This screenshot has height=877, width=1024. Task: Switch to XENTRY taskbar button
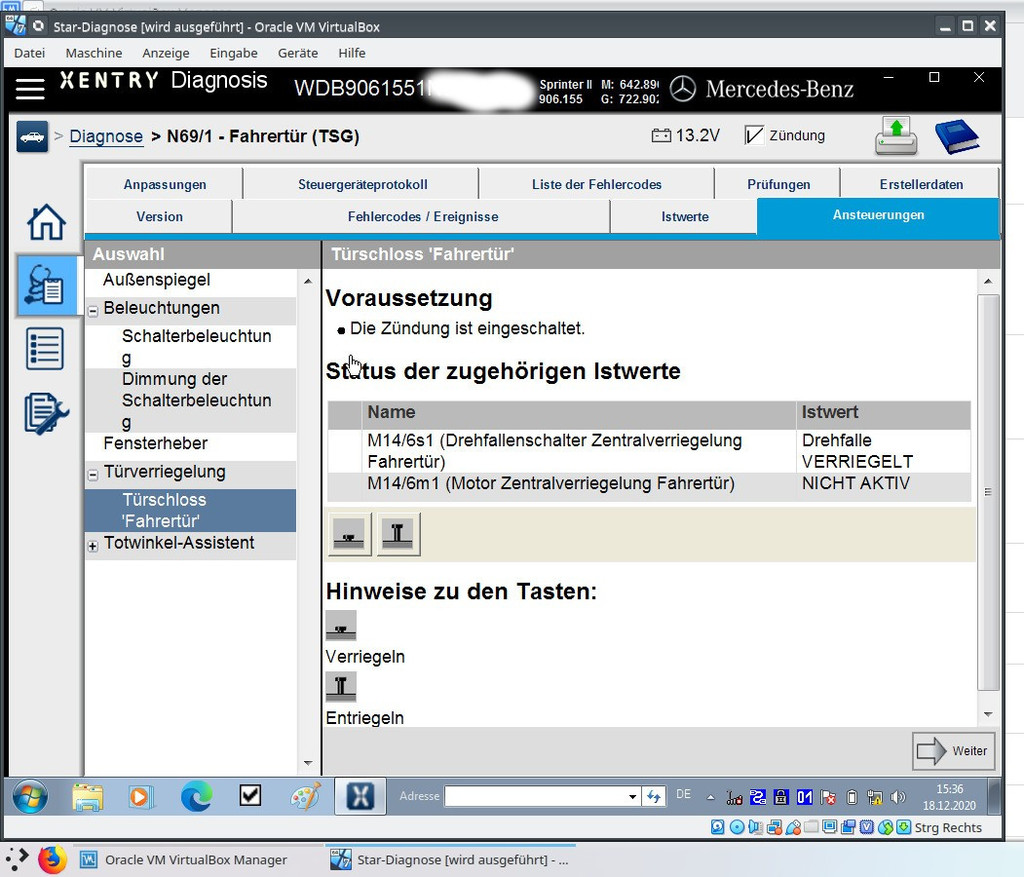pos(360,796)
